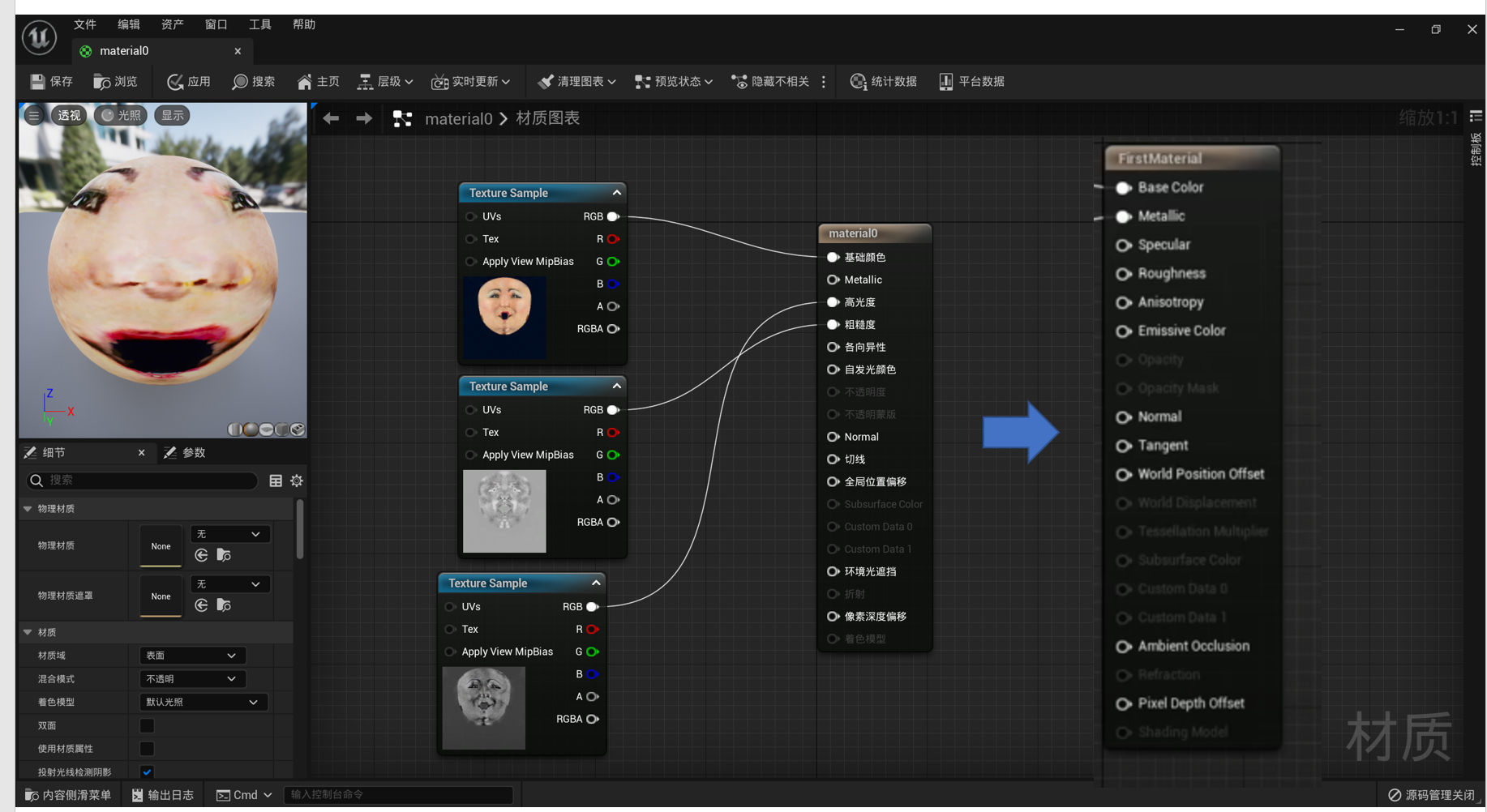Open viewport hamburger options menu
The width and height of the screenshot is (1487, 812).
tap(34, 115)
